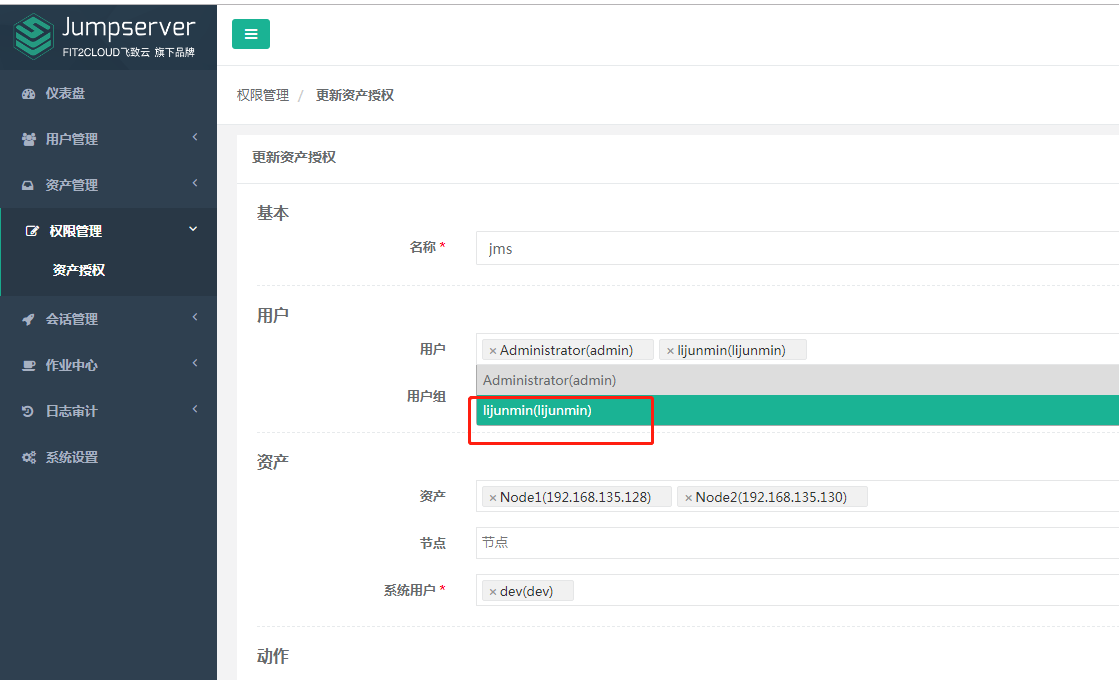Click the dashboard gauge icon

pos(29,93)
